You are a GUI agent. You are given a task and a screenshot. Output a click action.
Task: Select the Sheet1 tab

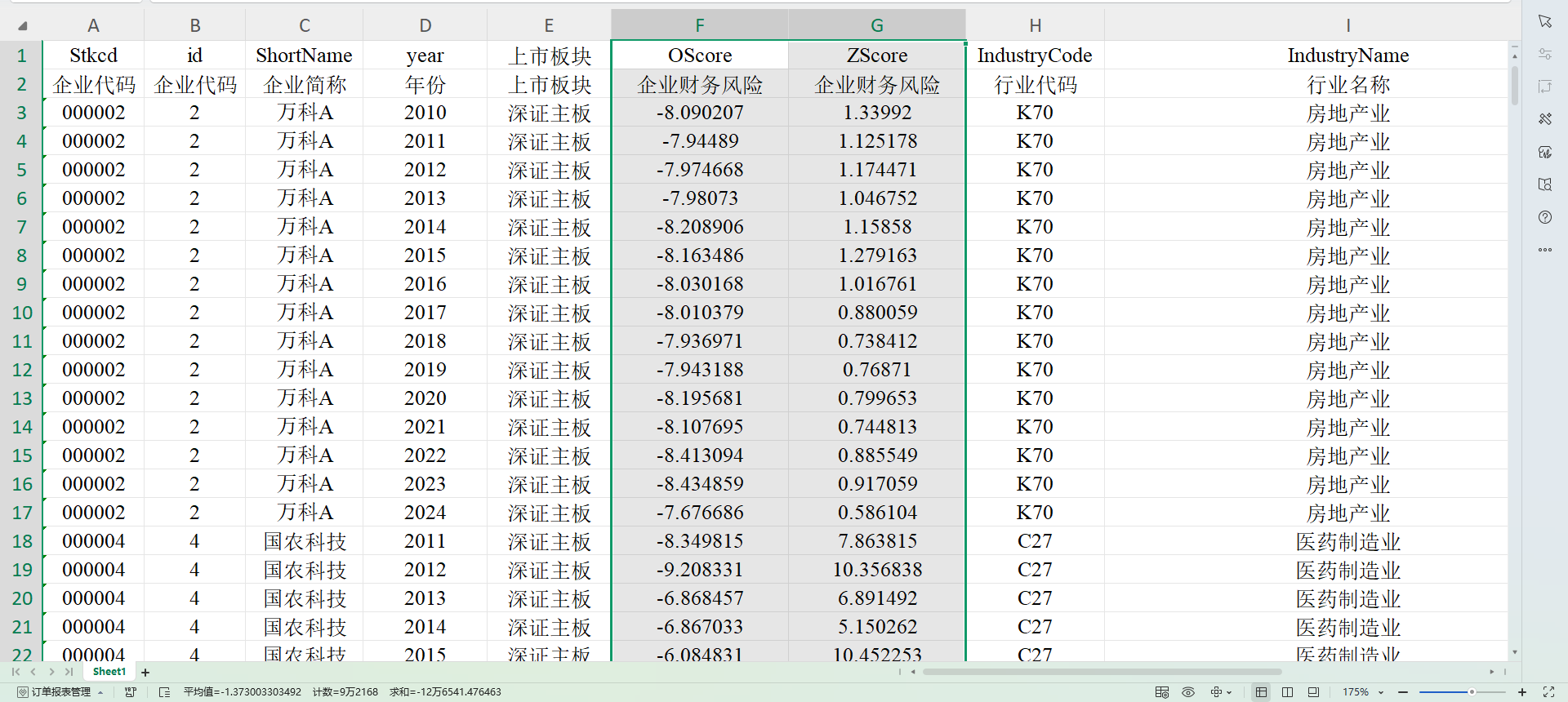point(109,672)
